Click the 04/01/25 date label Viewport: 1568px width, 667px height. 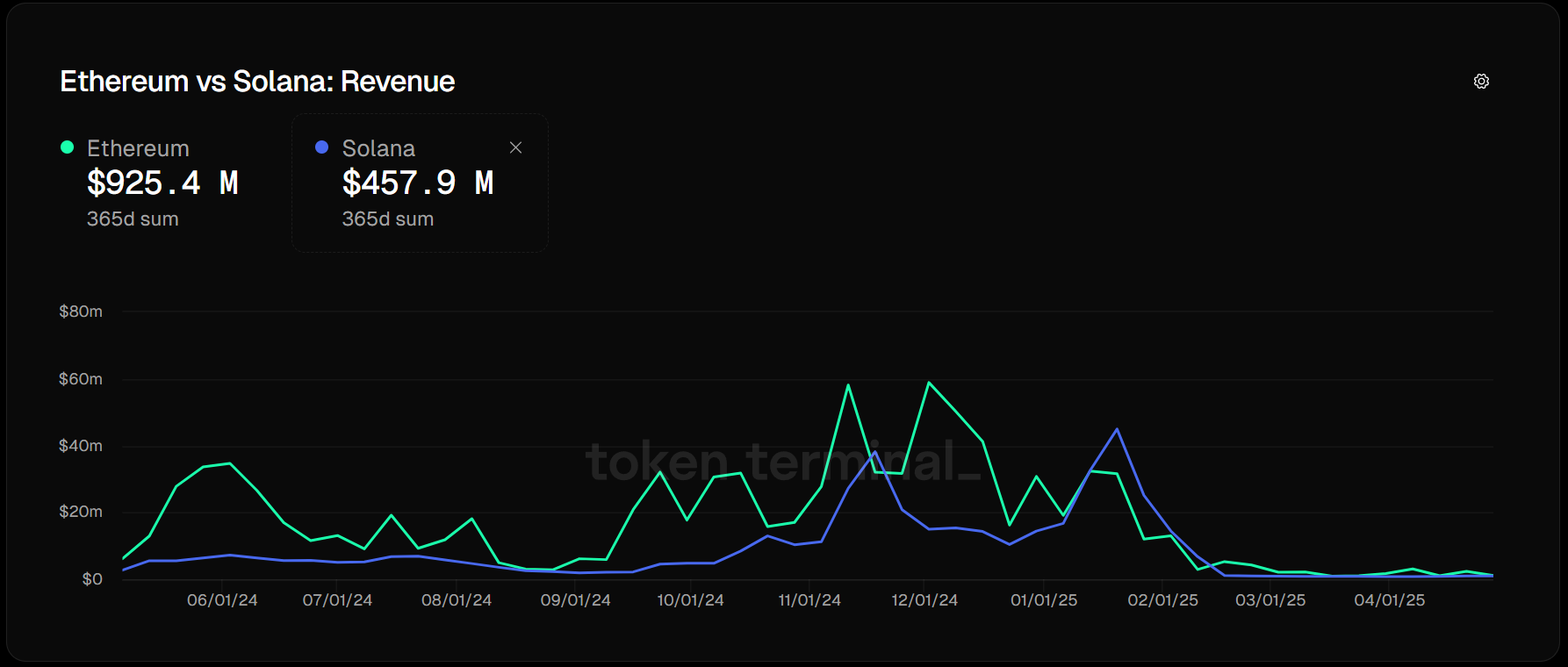click(1389, 600)
